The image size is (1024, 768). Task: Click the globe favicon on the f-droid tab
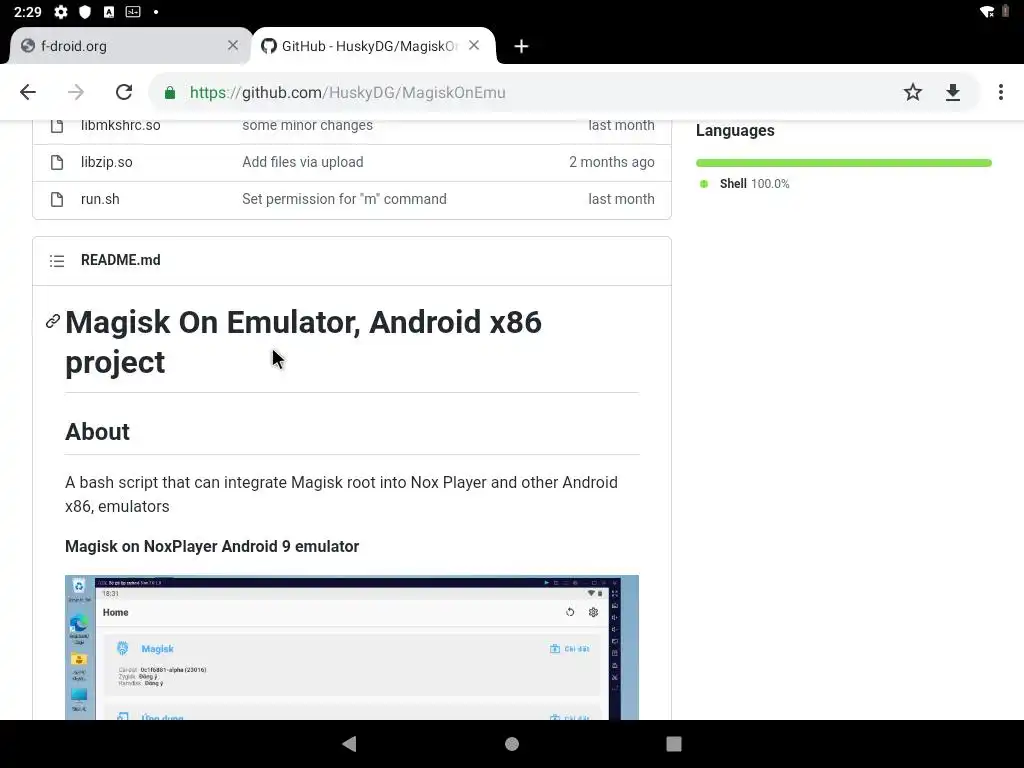point(27,46)
